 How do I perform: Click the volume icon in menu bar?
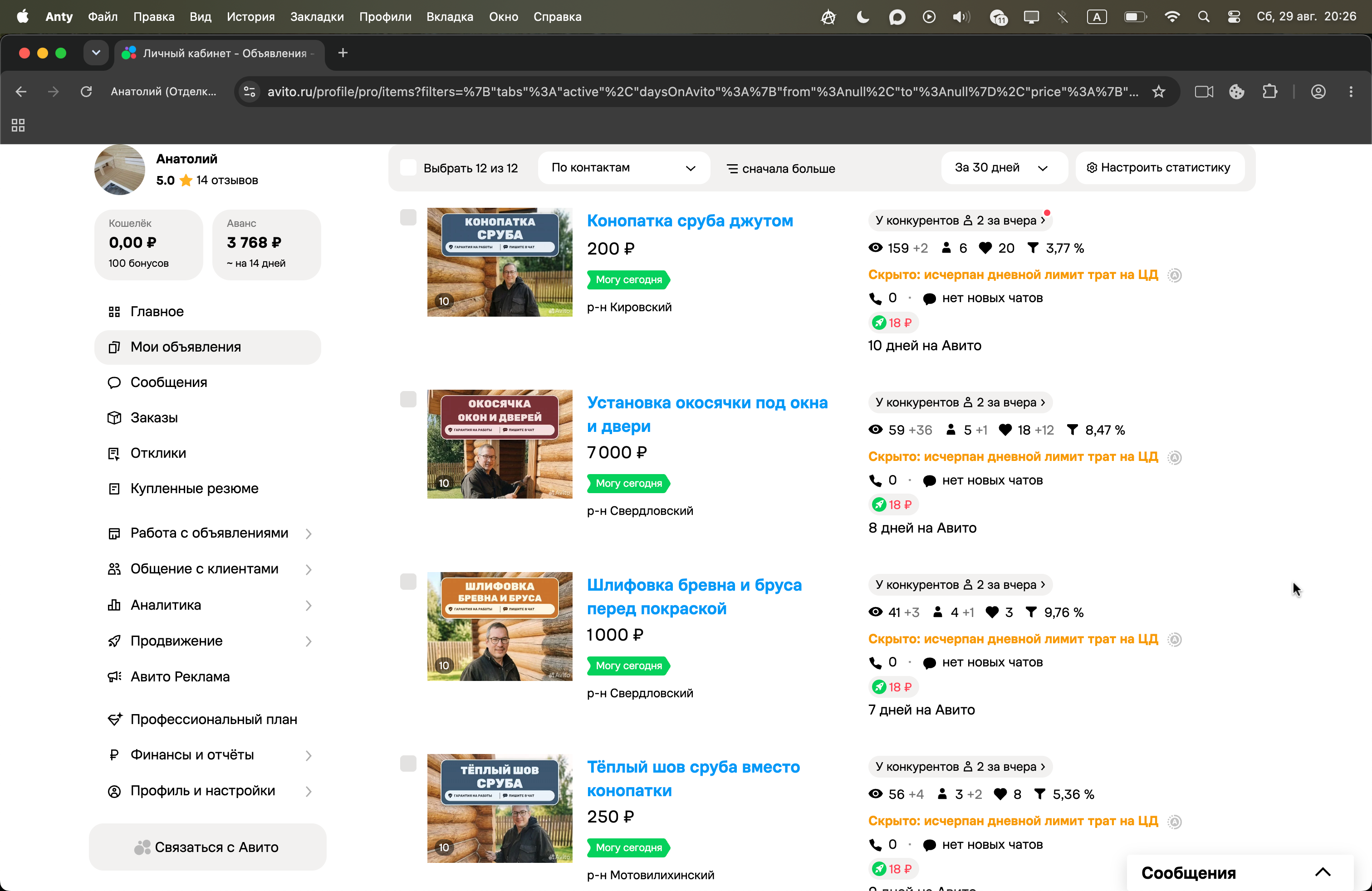(961, 17)
